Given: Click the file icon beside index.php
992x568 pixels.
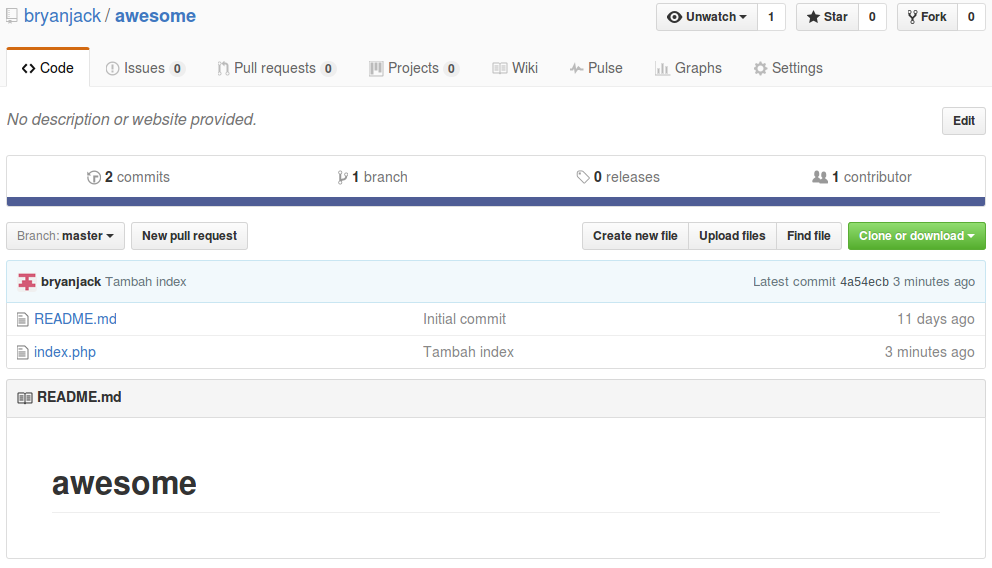Looking at the screenshot, I should point(23,352).
